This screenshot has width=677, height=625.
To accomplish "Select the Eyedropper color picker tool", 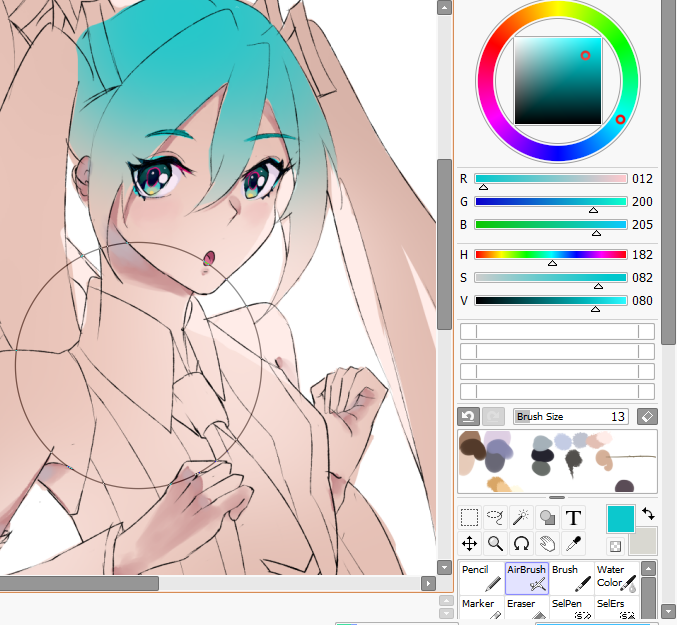I will 573,543.
